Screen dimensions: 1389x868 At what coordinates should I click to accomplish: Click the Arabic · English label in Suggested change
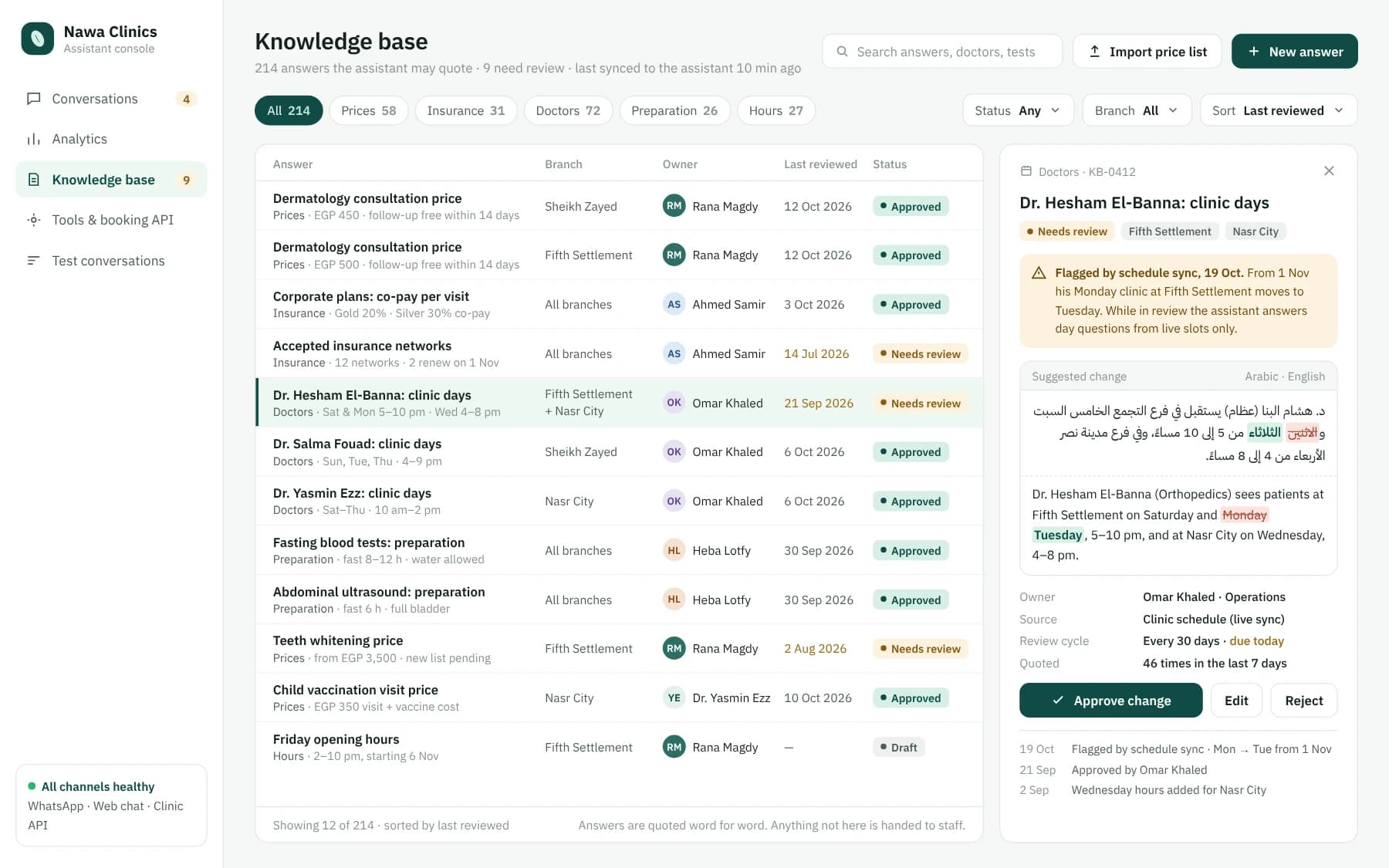(1284, 377)
